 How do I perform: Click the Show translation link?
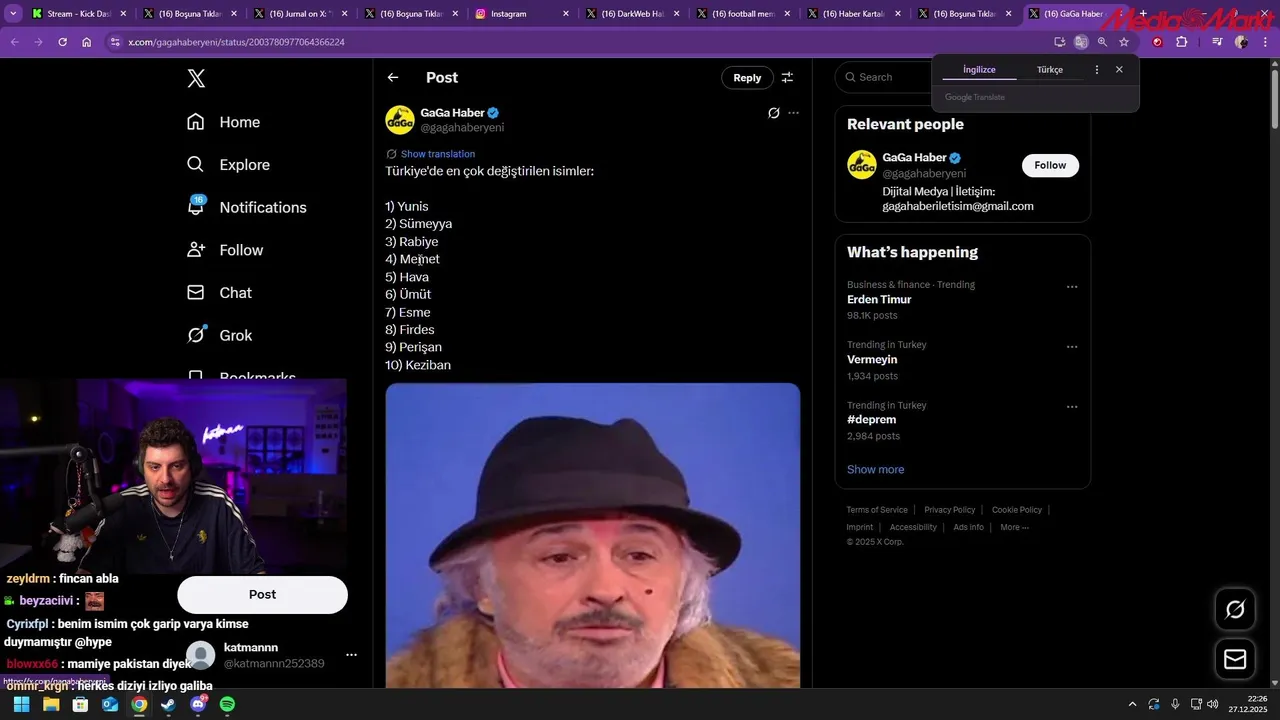click(x=437, y=154)
